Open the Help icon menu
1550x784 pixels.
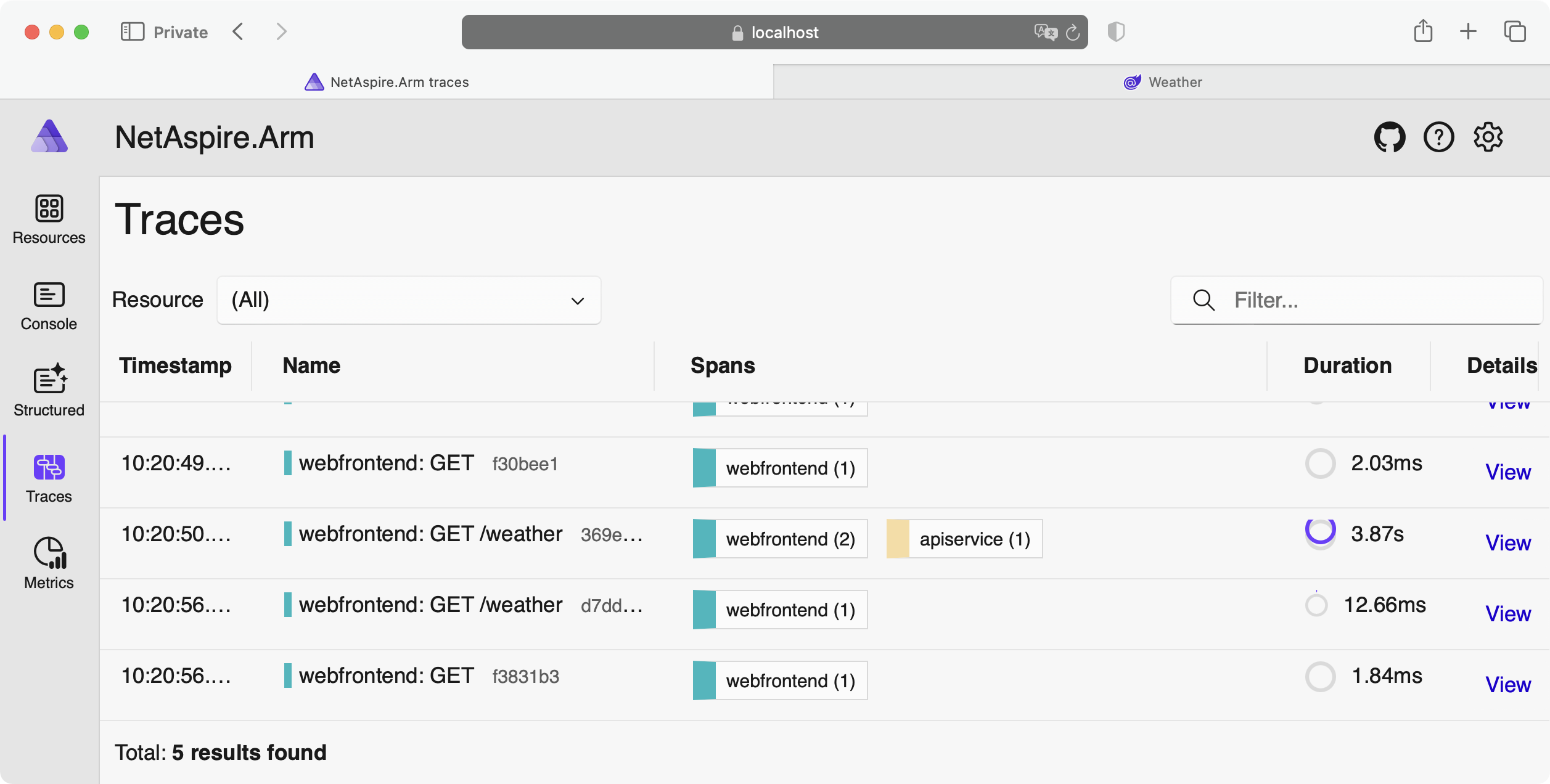click(1439, 137)
